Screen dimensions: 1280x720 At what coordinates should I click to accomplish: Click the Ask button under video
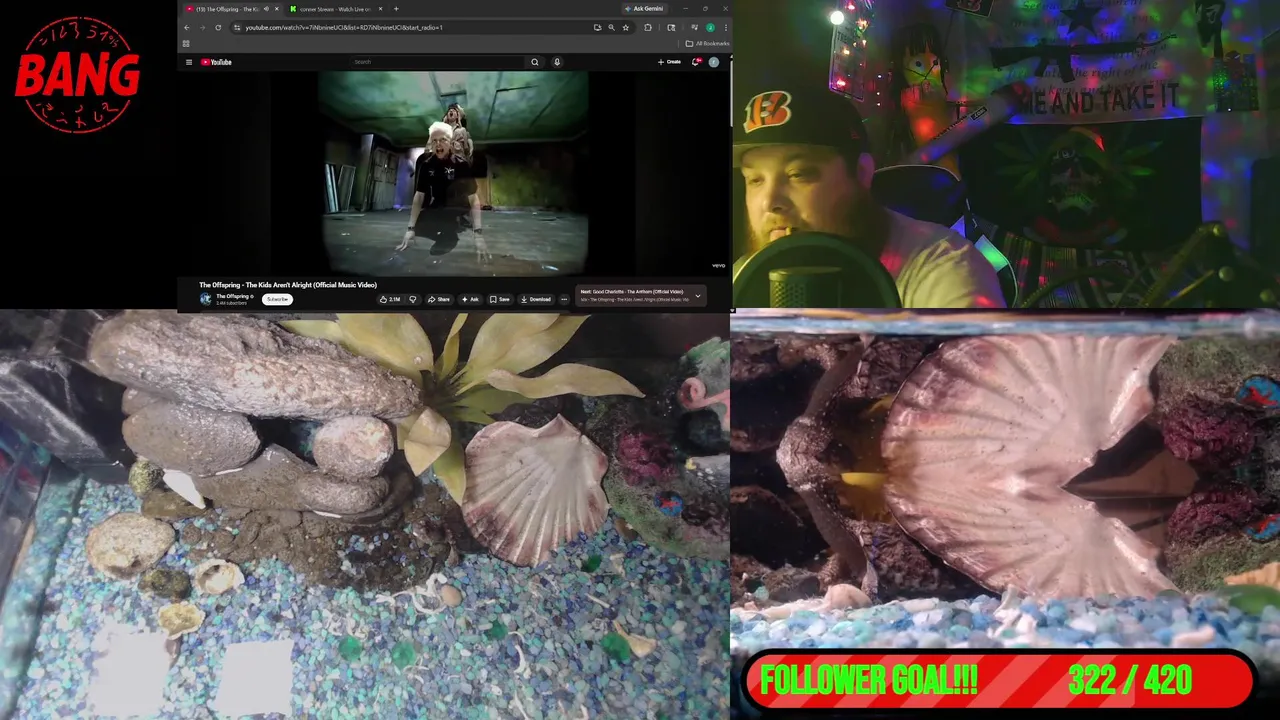point(470,299)
